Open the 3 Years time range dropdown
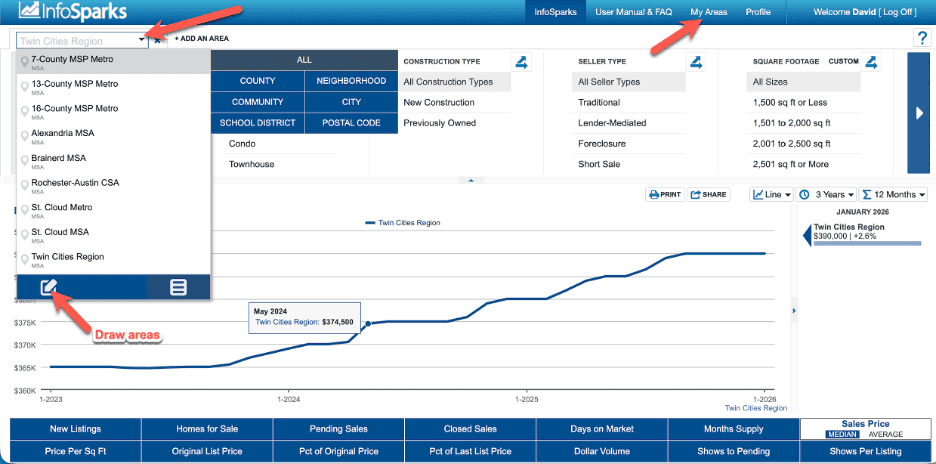 [x=826, y=194]
